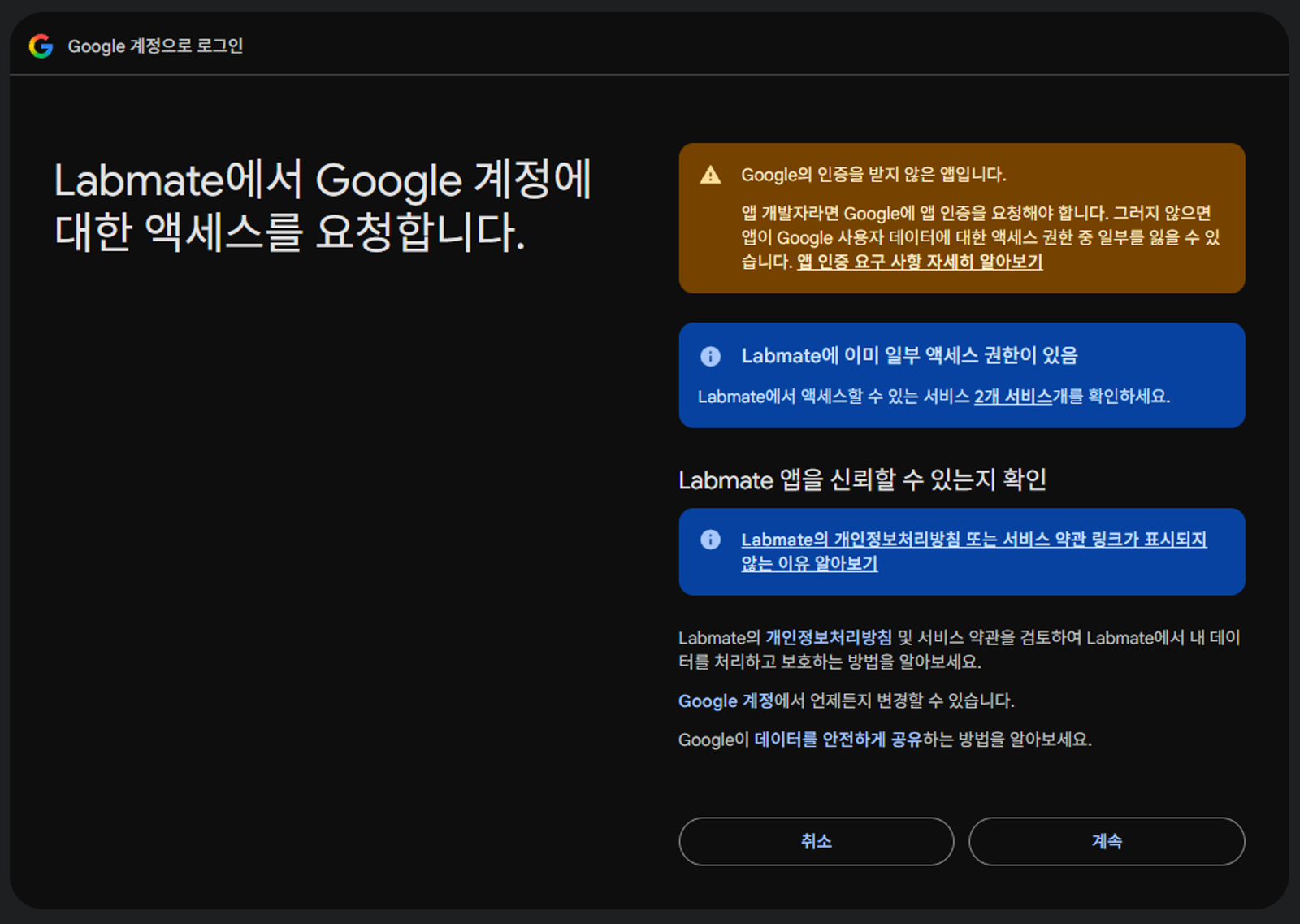Click the 'Google의 인증을 받지 않은 앱입니다.' warning title

point(873,175)
